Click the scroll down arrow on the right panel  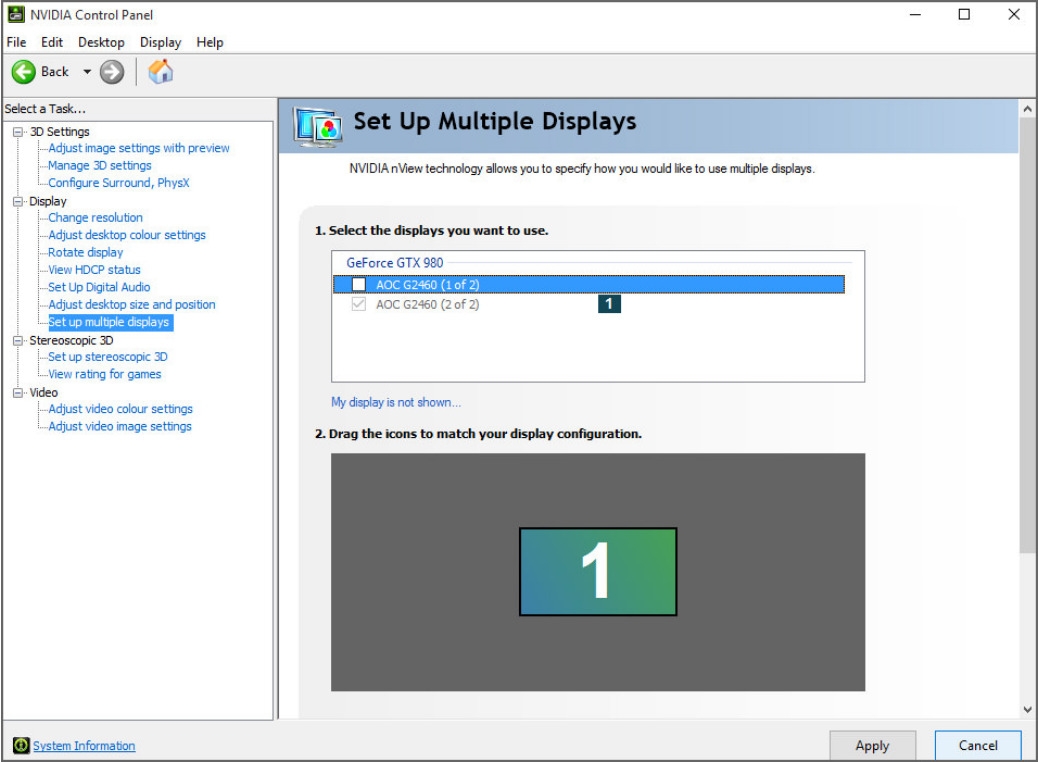(x=1027, y=709)
